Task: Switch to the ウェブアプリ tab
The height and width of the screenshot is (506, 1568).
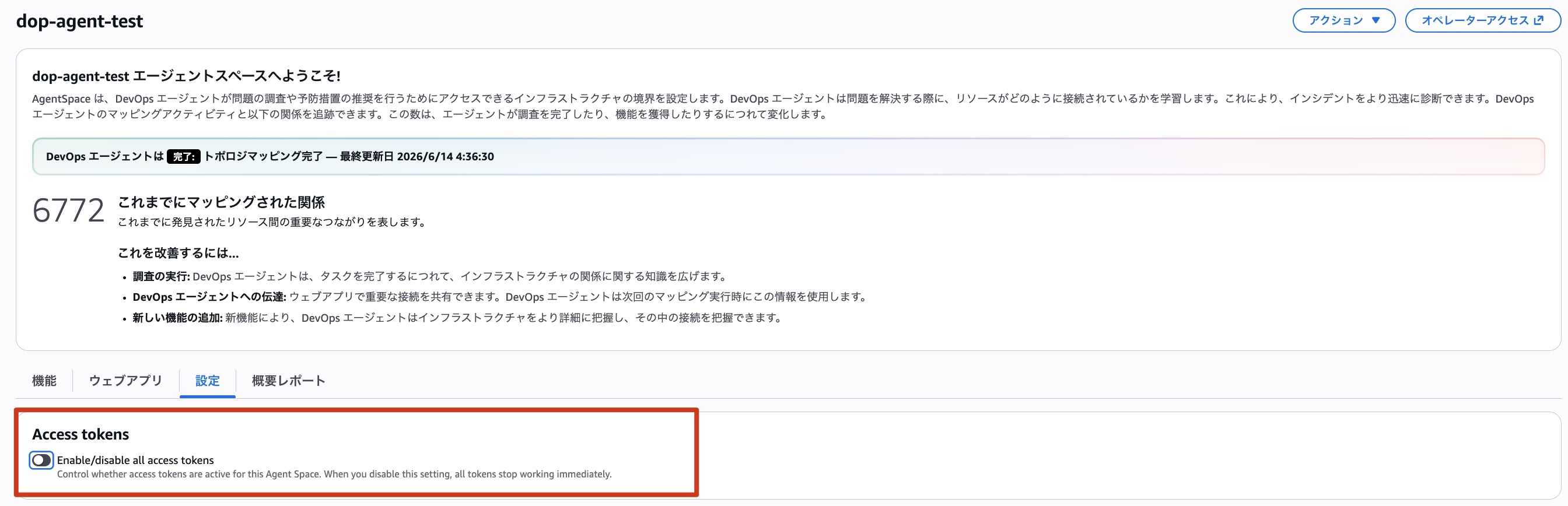Action: pyautogui.click(x=125, y=381)
